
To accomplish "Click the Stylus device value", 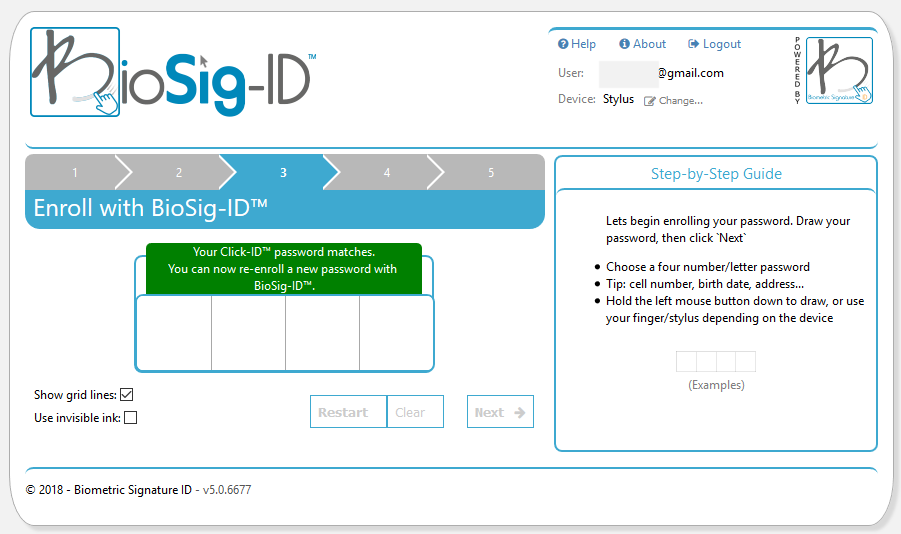I will pyautogui.click(x=618, y=99).
